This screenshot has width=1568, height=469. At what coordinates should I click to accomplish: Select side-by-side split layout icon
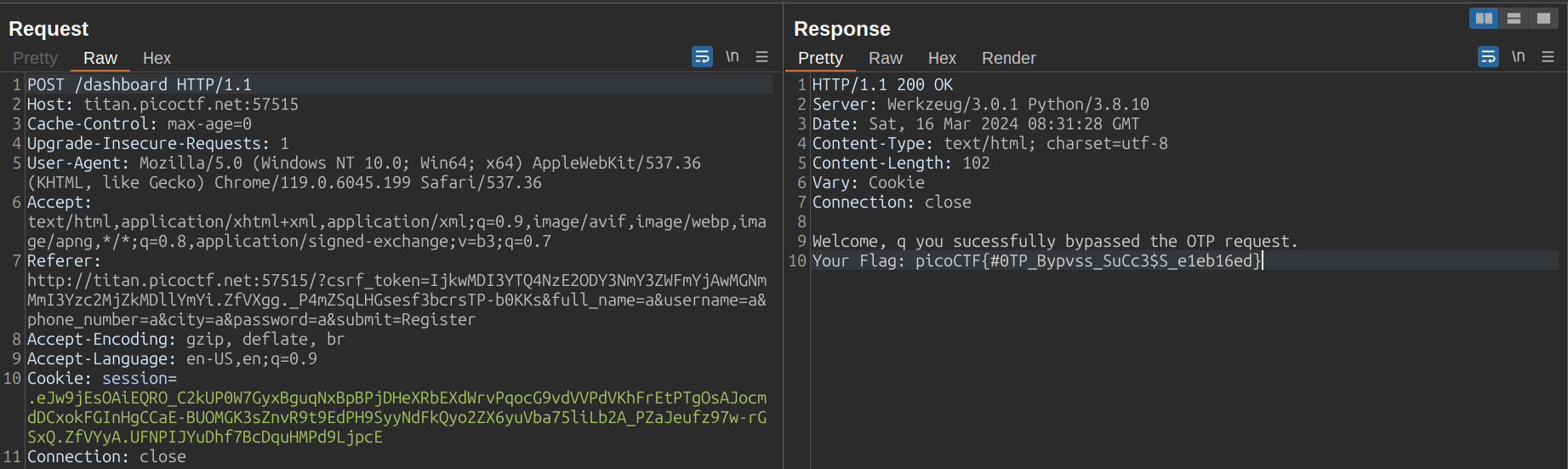1484,18
